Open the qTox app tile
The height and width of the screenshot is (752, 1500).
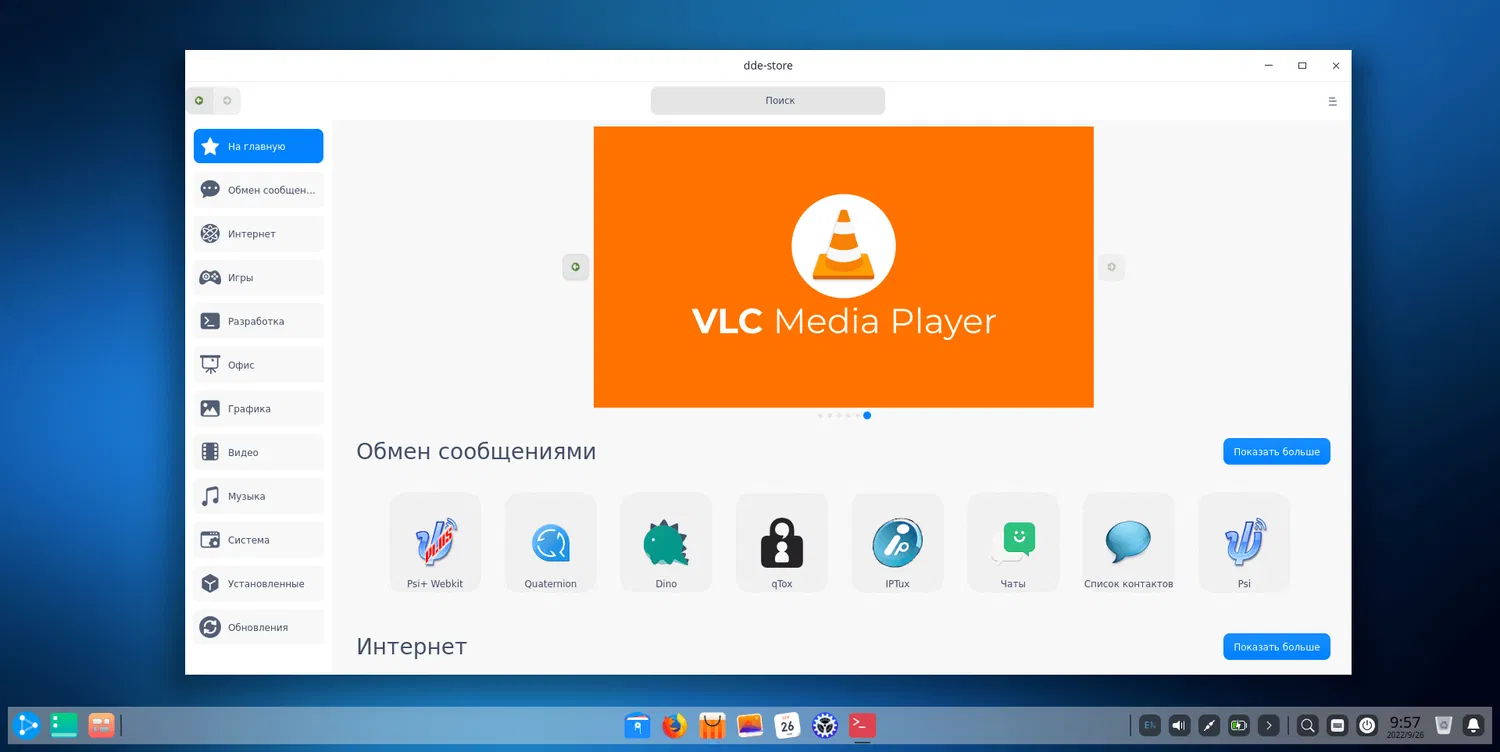click(782, 542)
